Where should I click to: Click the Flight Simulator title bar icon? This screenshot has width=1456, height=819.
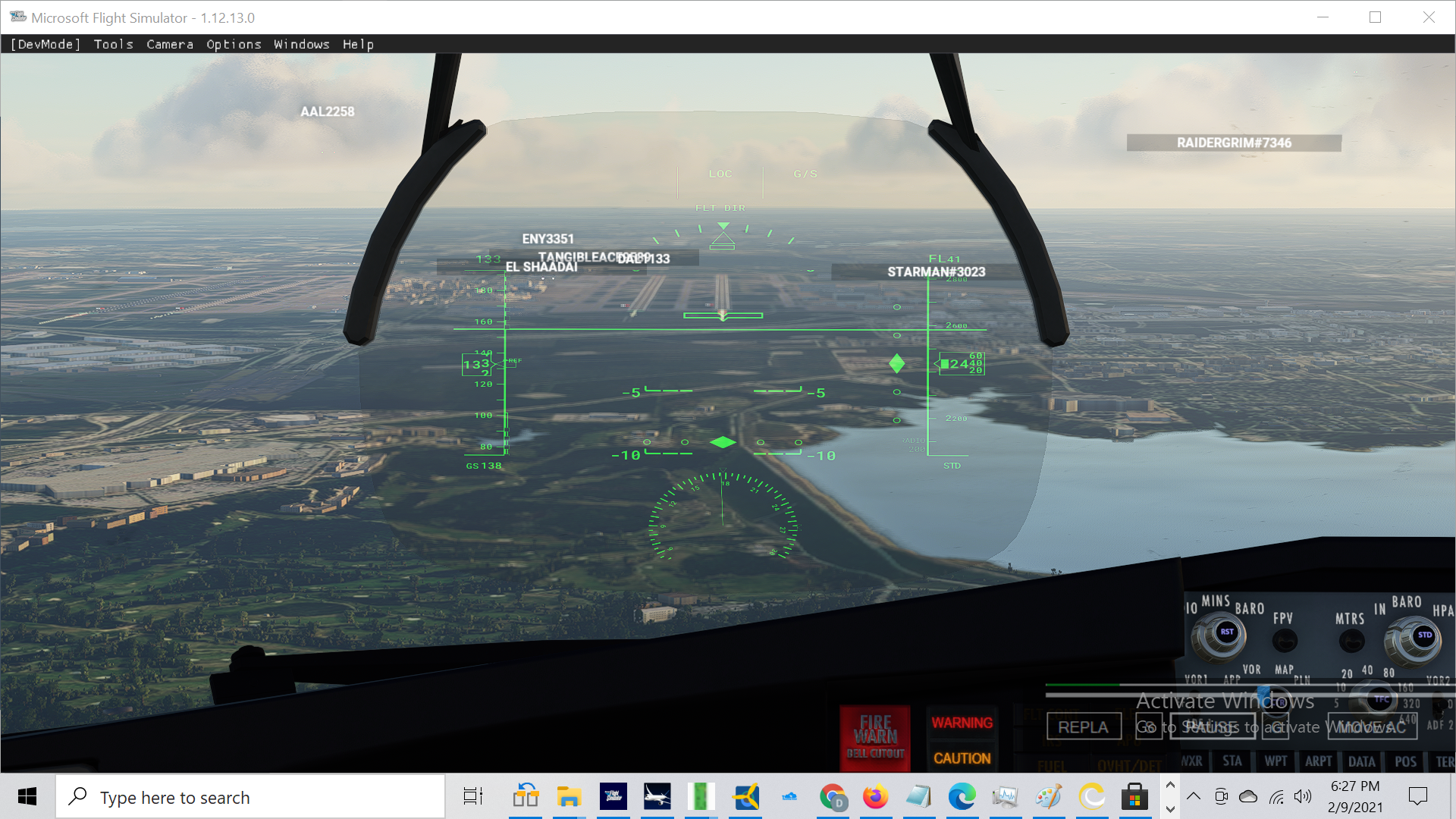(x=18, y=17)
